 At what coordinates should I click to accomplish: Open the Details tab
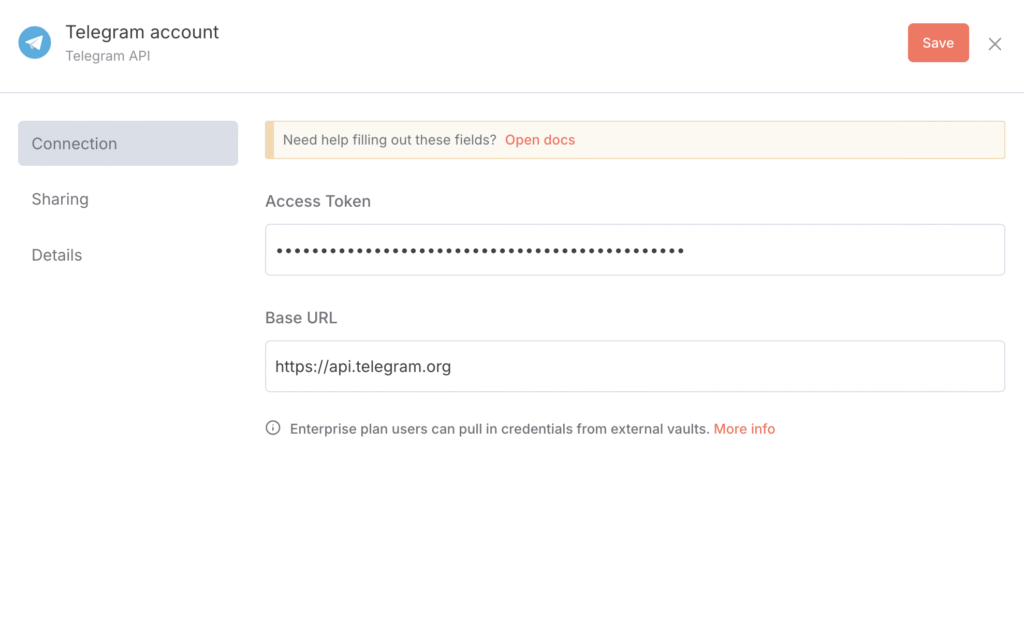tap(56, 255)
